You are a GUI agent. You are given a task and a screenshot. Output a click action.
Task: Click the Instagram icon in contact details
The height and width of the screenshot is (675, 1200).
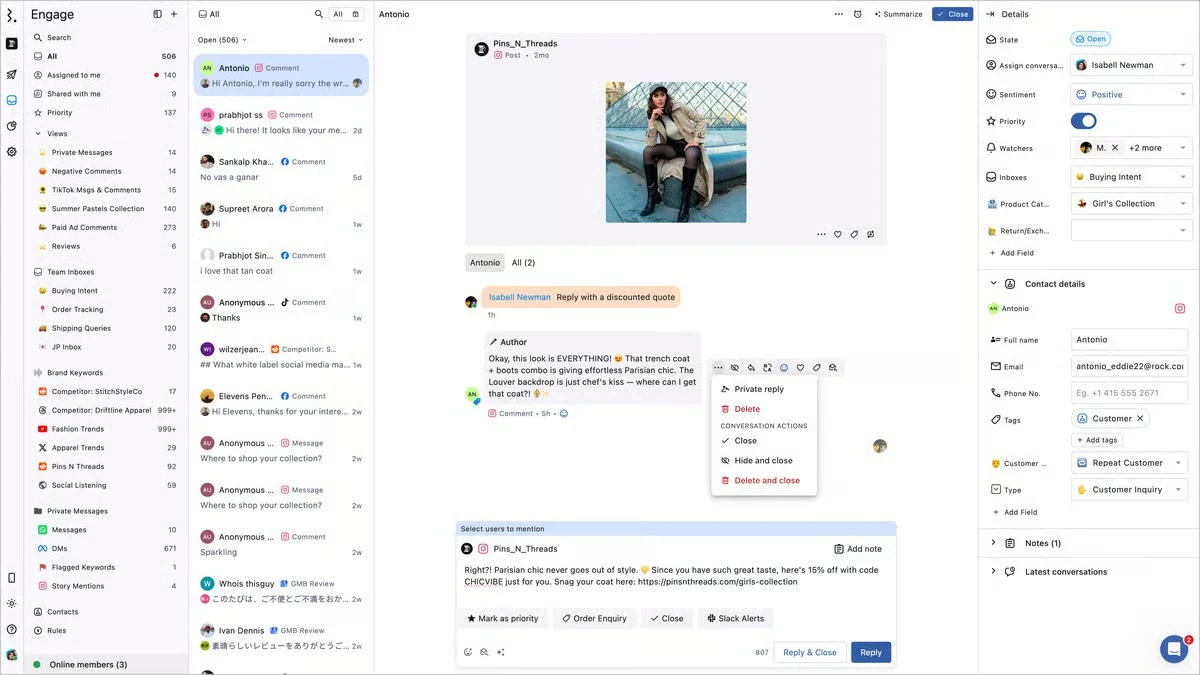1180,309
